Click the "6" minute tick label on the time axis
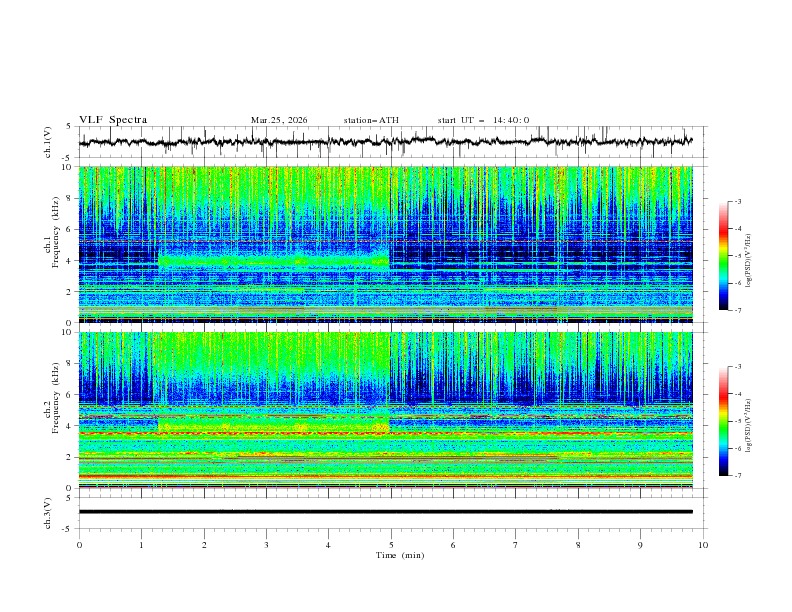This screenshot has width=792, height=612. (x=453, y=545)
